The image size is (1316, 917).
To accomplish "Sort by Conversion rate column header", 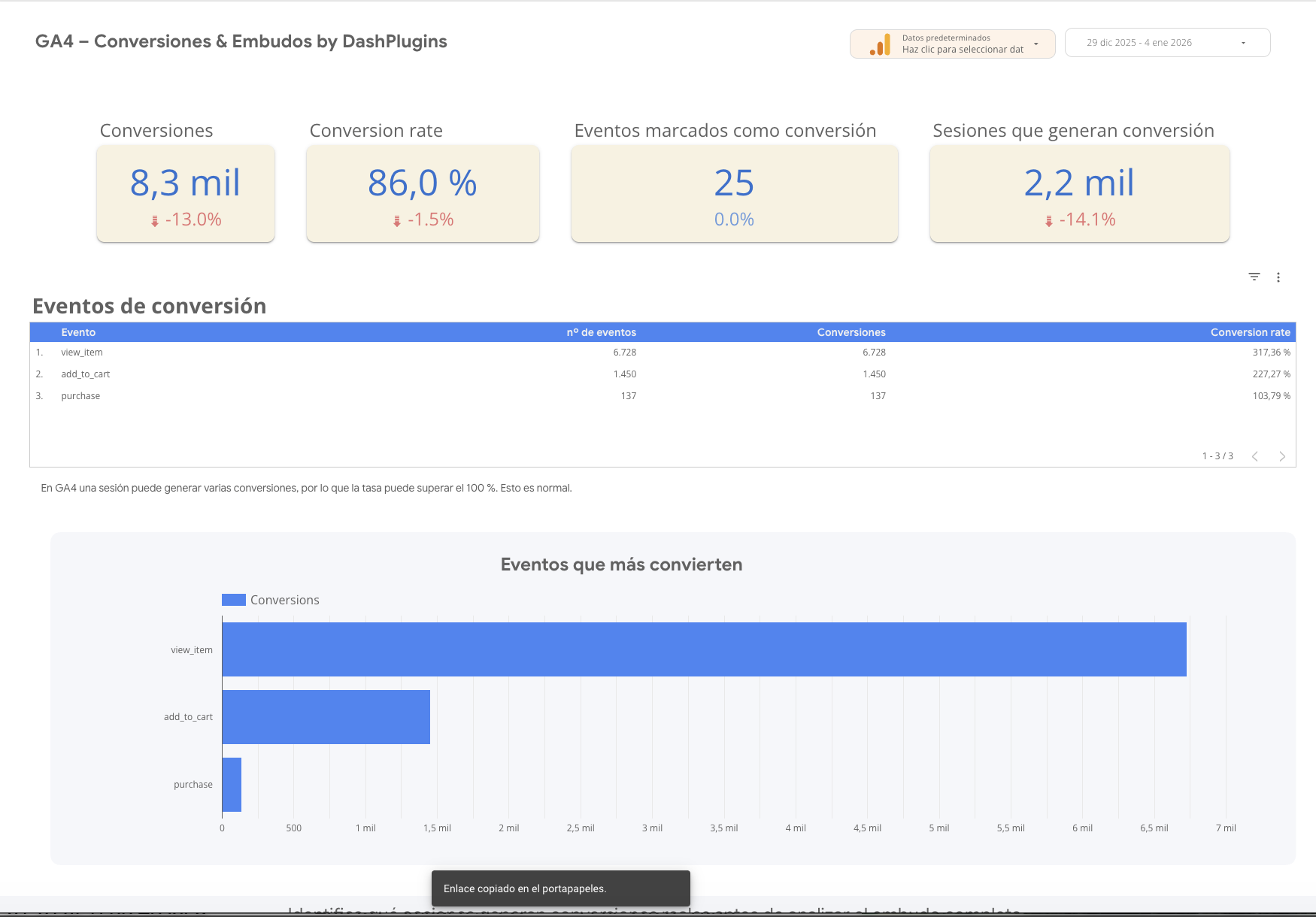I will [1250, 332].
